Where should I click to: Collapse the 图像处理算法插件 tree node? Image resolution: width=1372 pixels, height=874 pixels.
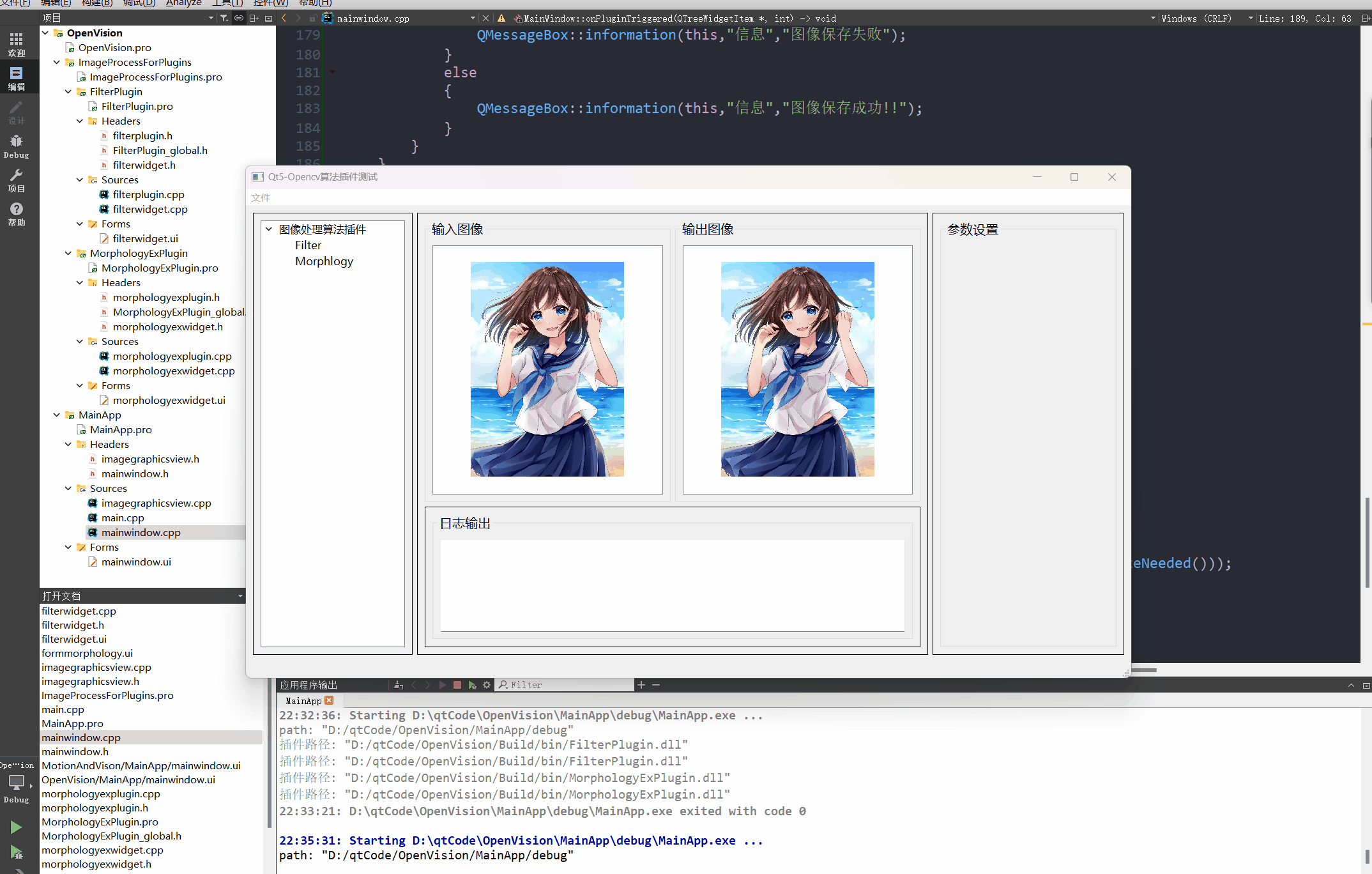click(269, 229)
